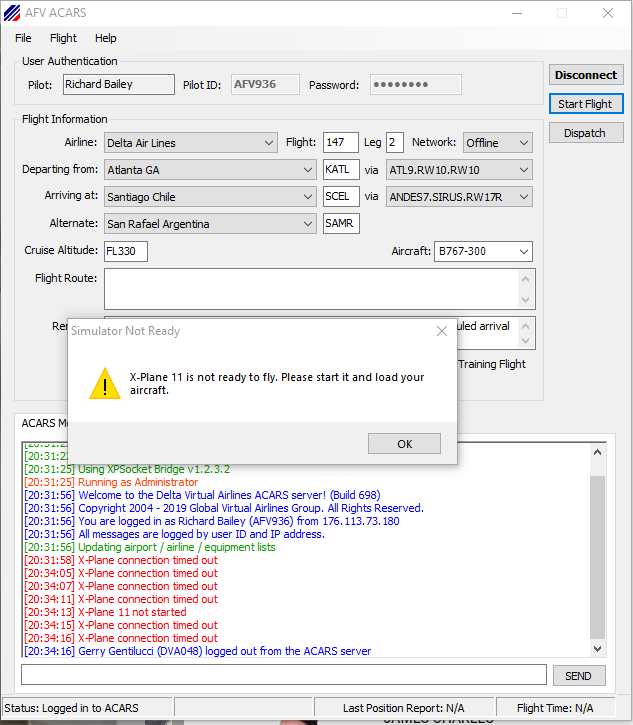Click the 'Flight Time: N/A' status entry
Screen dimensions: 633x725
tap(555, 708)
